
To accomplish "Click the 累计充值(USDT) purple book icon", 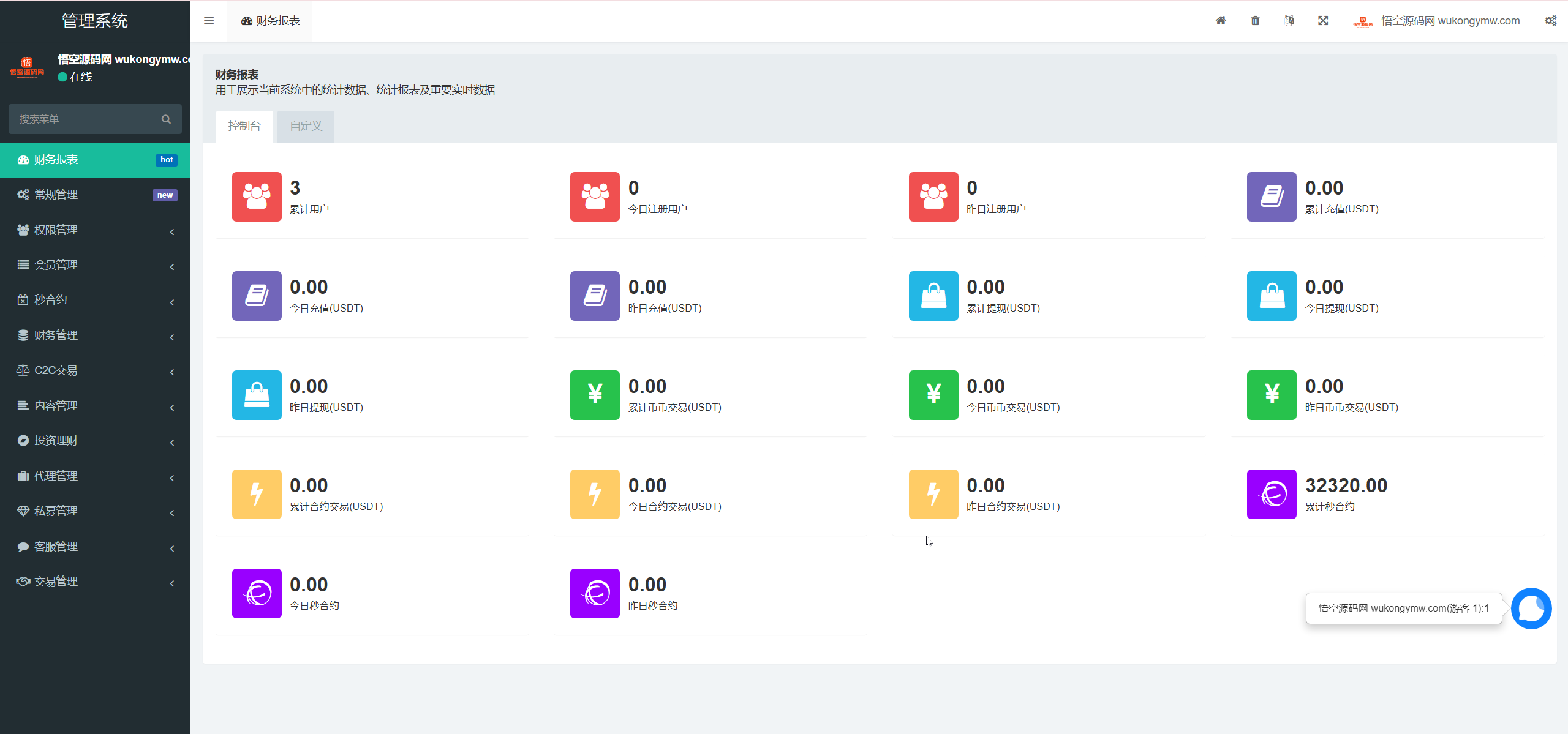I will click(1272, 197).
